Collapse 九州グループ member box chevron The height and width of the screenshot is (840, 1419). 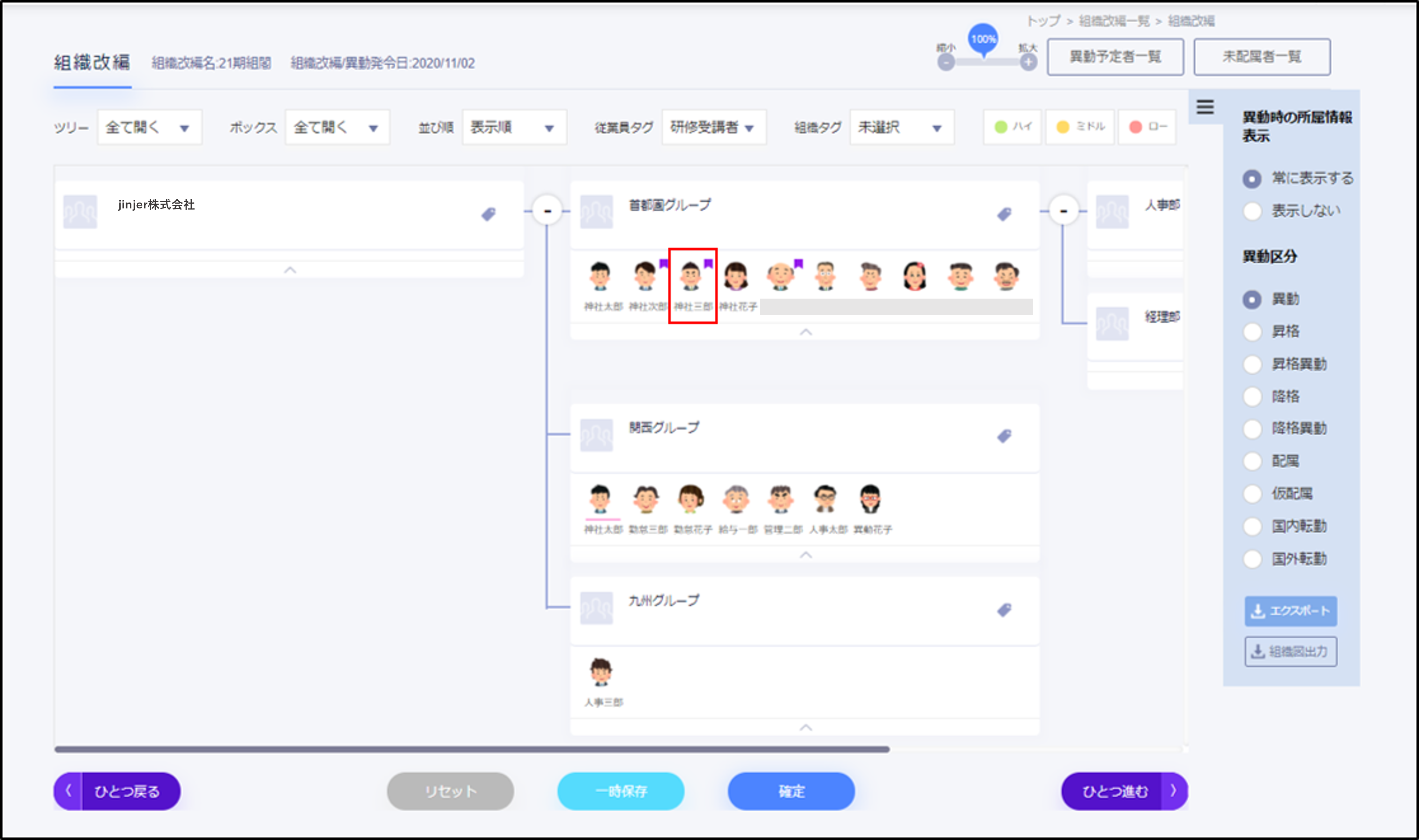coord(806,727)
